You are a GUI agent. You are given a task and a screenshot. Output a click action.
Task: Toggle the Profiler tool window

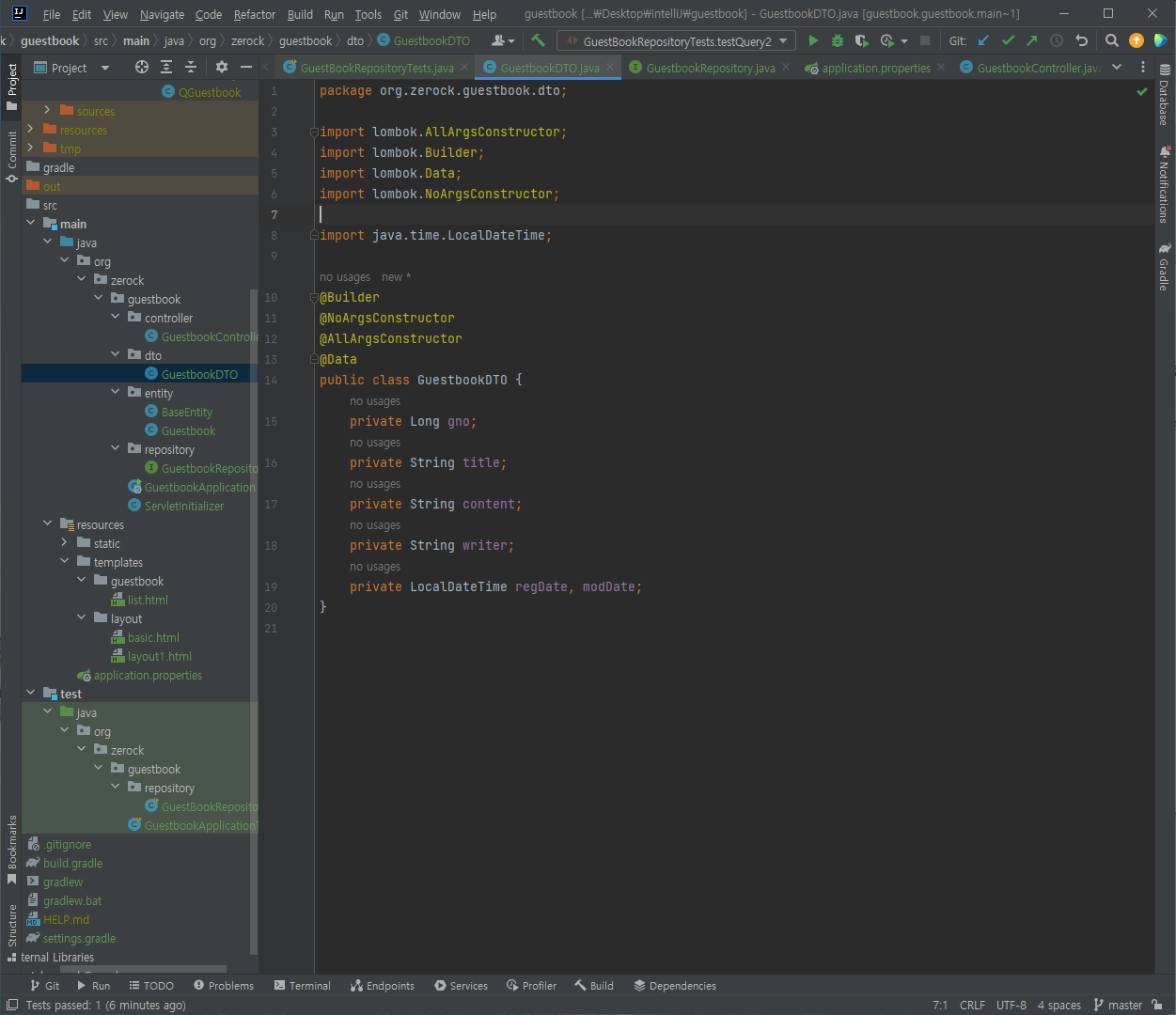532,986
